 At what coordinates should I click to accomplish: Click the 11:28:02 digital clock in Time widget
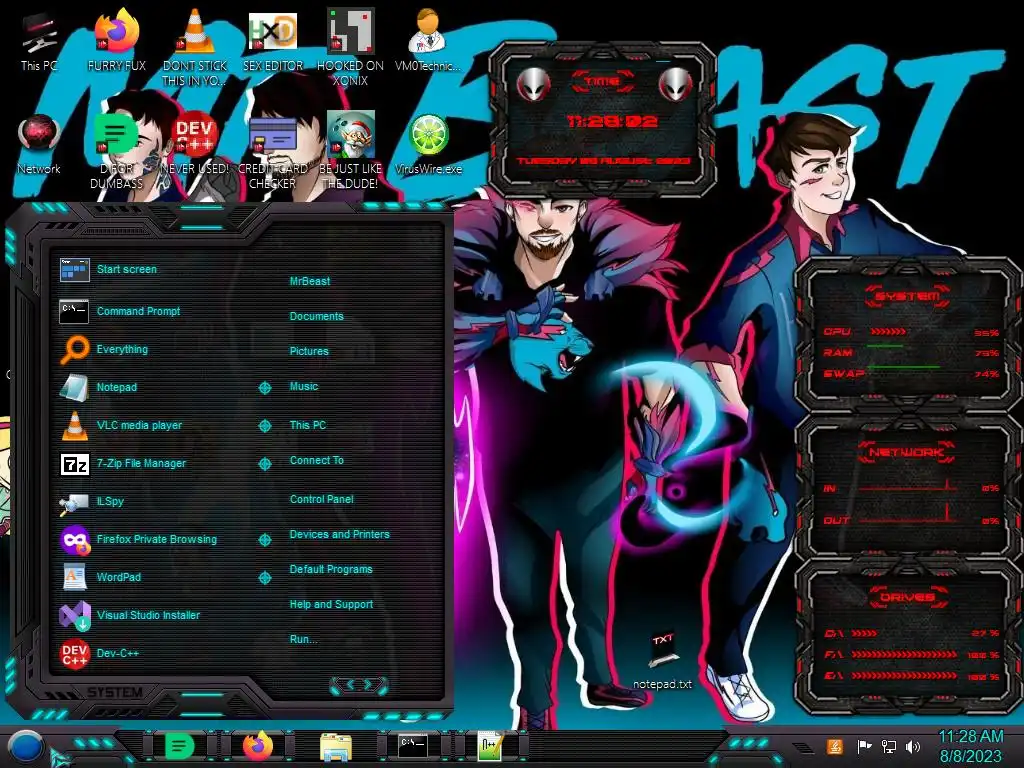click(612, 121)
